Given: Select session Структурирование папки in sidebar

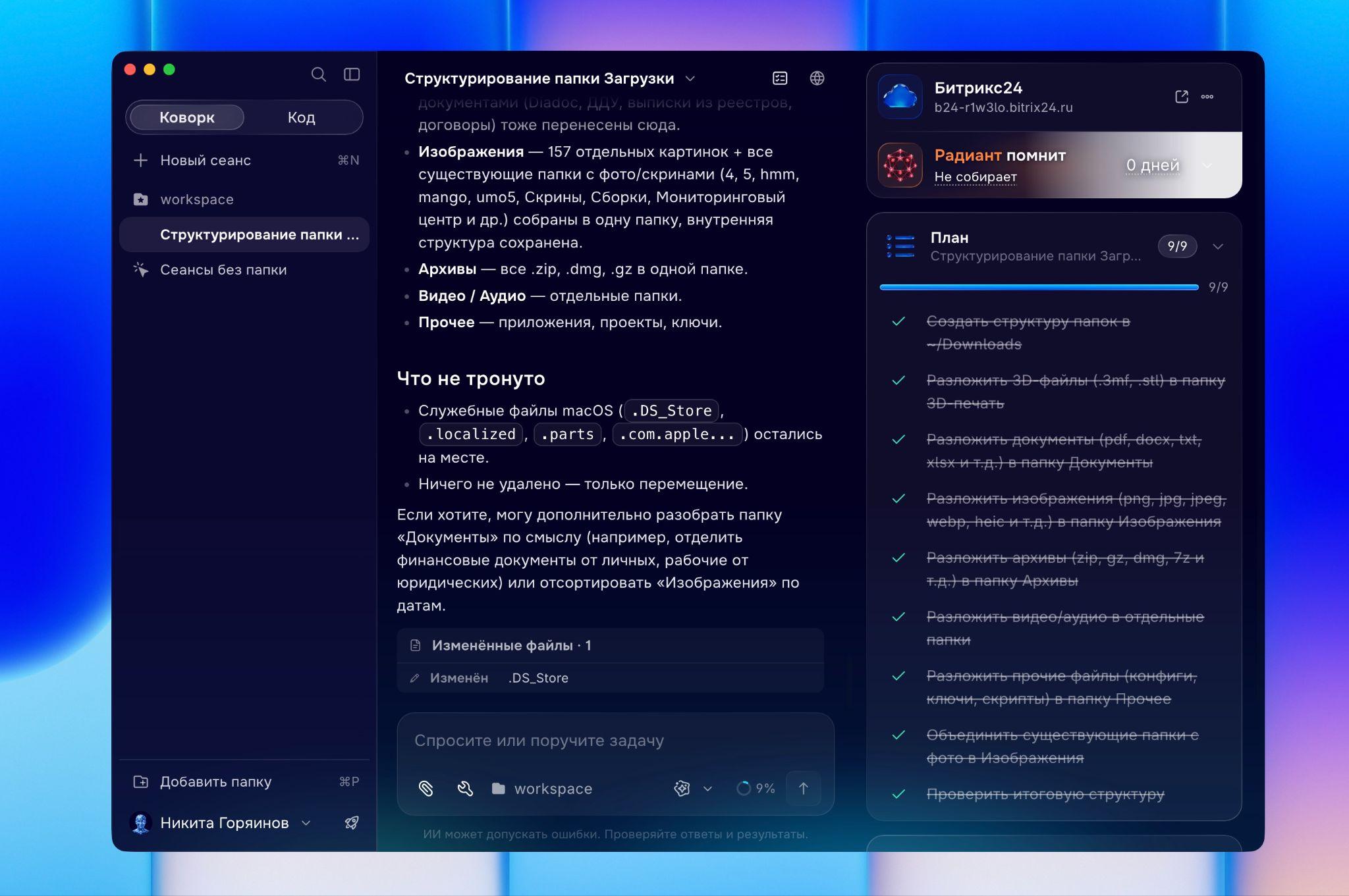Looking at the screenshot, I should point(244,234).
